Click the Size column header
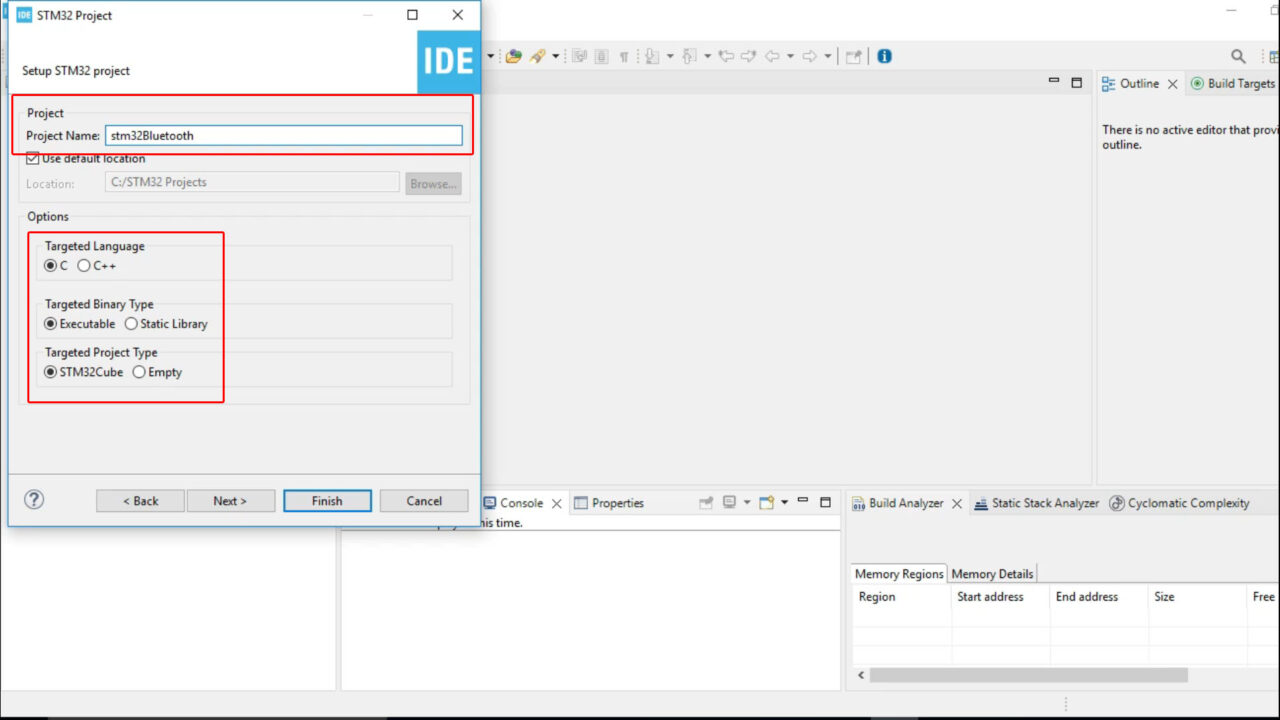The image size is (1280, 720). tap(1197, 597)
